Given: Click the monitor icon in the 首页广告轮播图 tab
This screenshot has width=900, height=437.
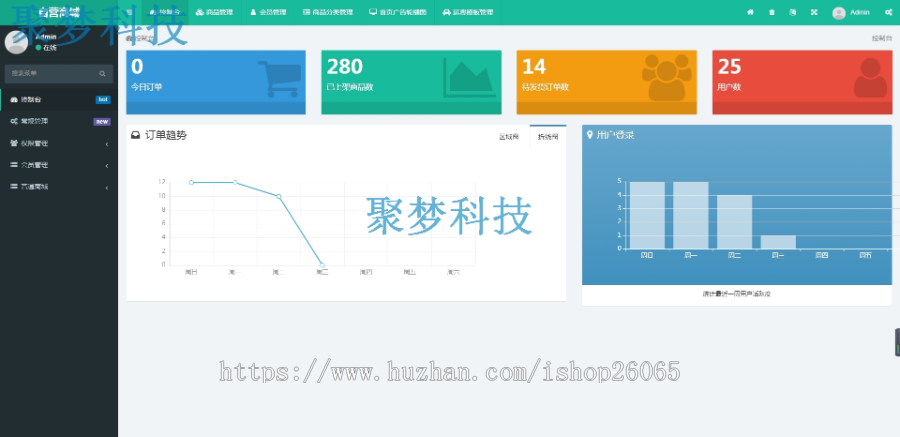Looking at the screenshot, I should tap(373, 12).
